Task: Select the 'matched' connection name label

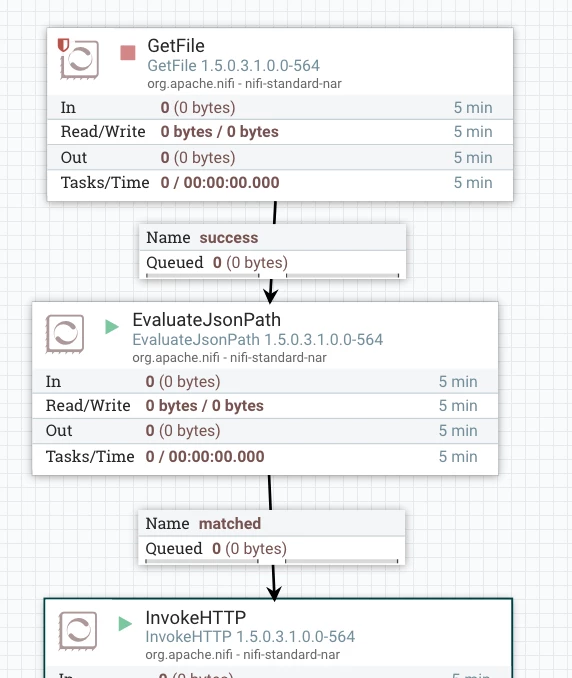Action: tap(230, 524)
